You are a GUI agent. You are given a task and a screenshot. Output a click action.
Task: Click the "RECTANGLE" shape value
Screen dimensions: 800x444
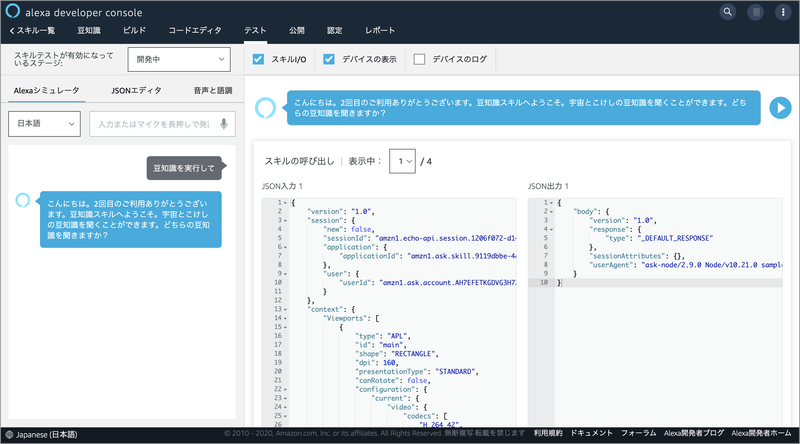[413, 354]
